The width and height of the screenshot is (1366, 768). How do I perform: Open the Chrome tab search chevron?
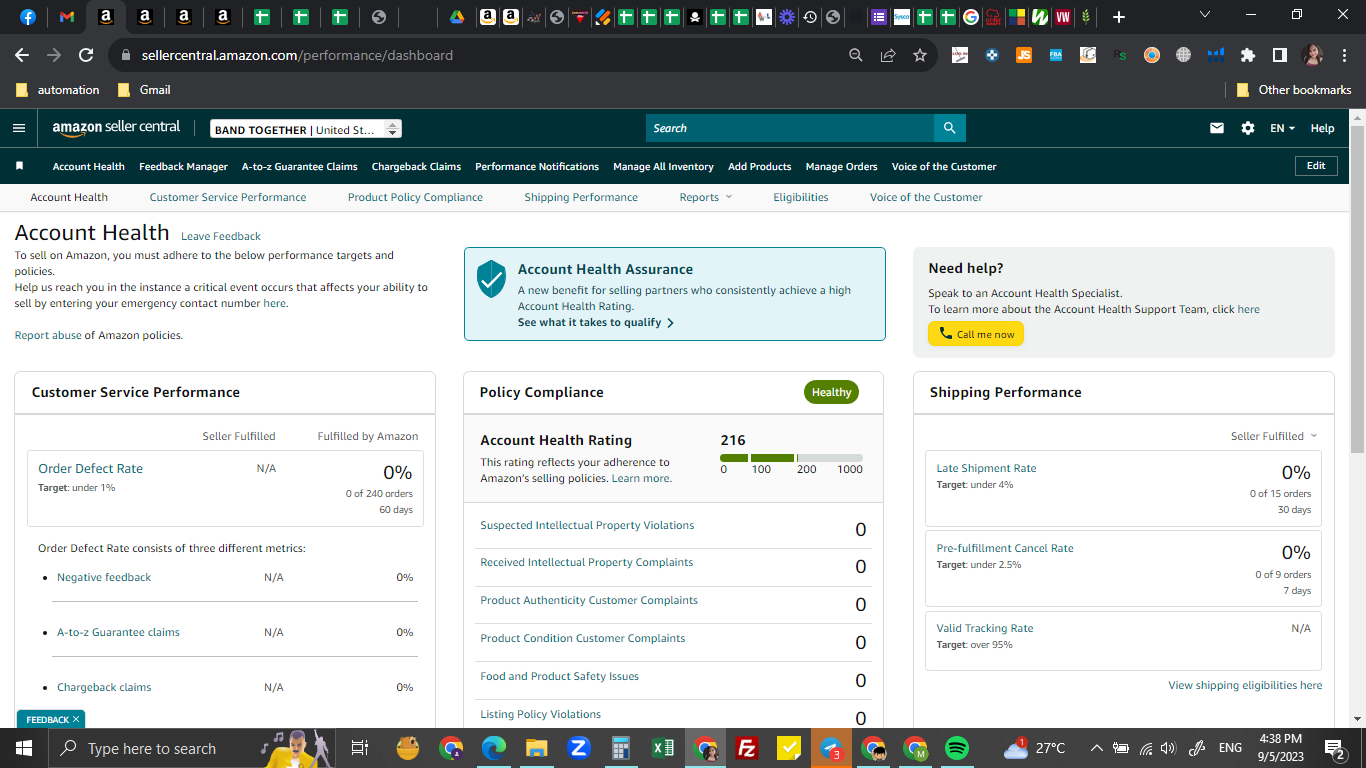pyautogui.click(x=1204, y=16)
